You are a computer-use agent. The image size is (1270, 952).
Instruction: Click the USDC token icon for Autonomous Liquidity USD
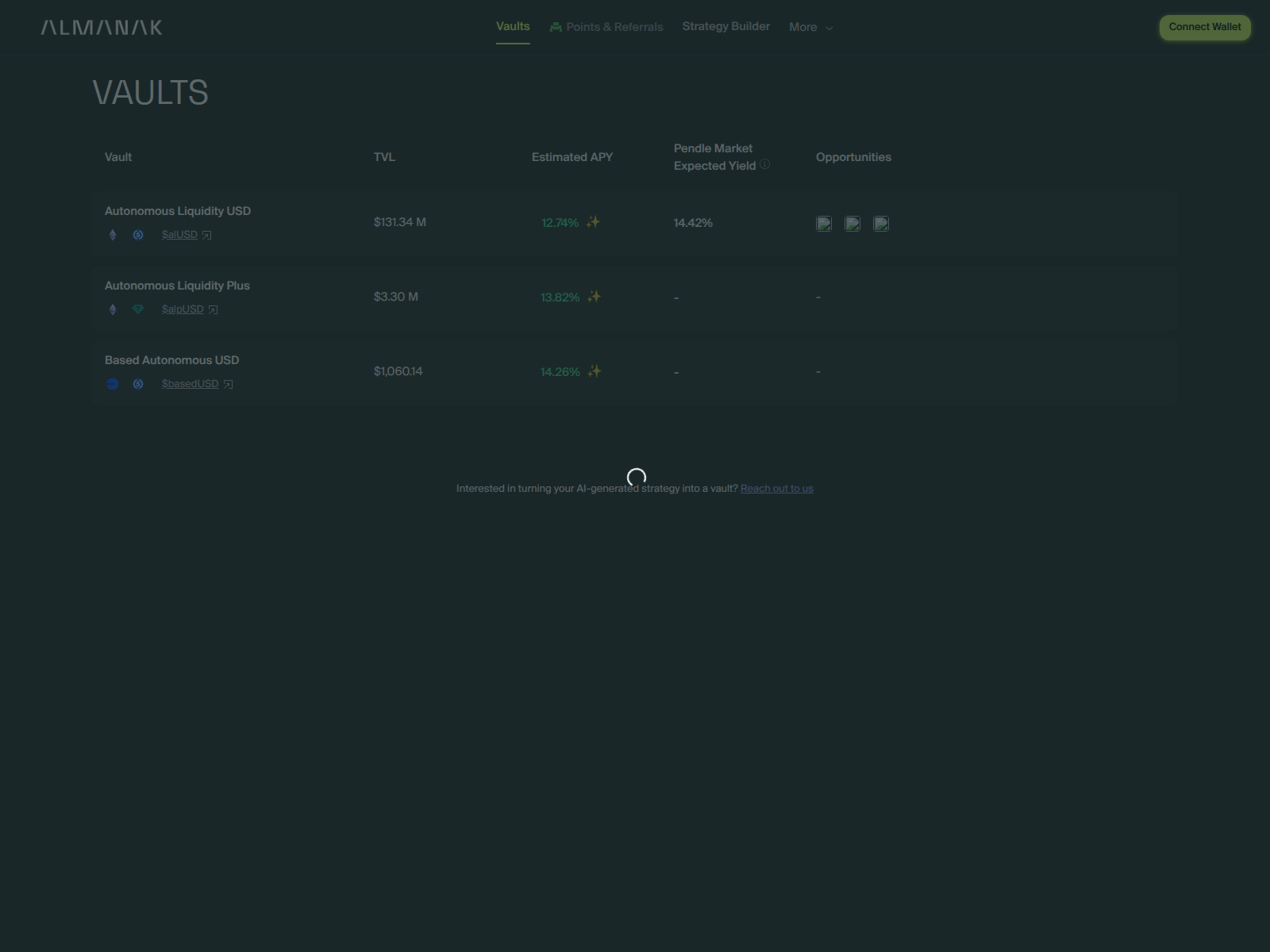pos(138,235)
